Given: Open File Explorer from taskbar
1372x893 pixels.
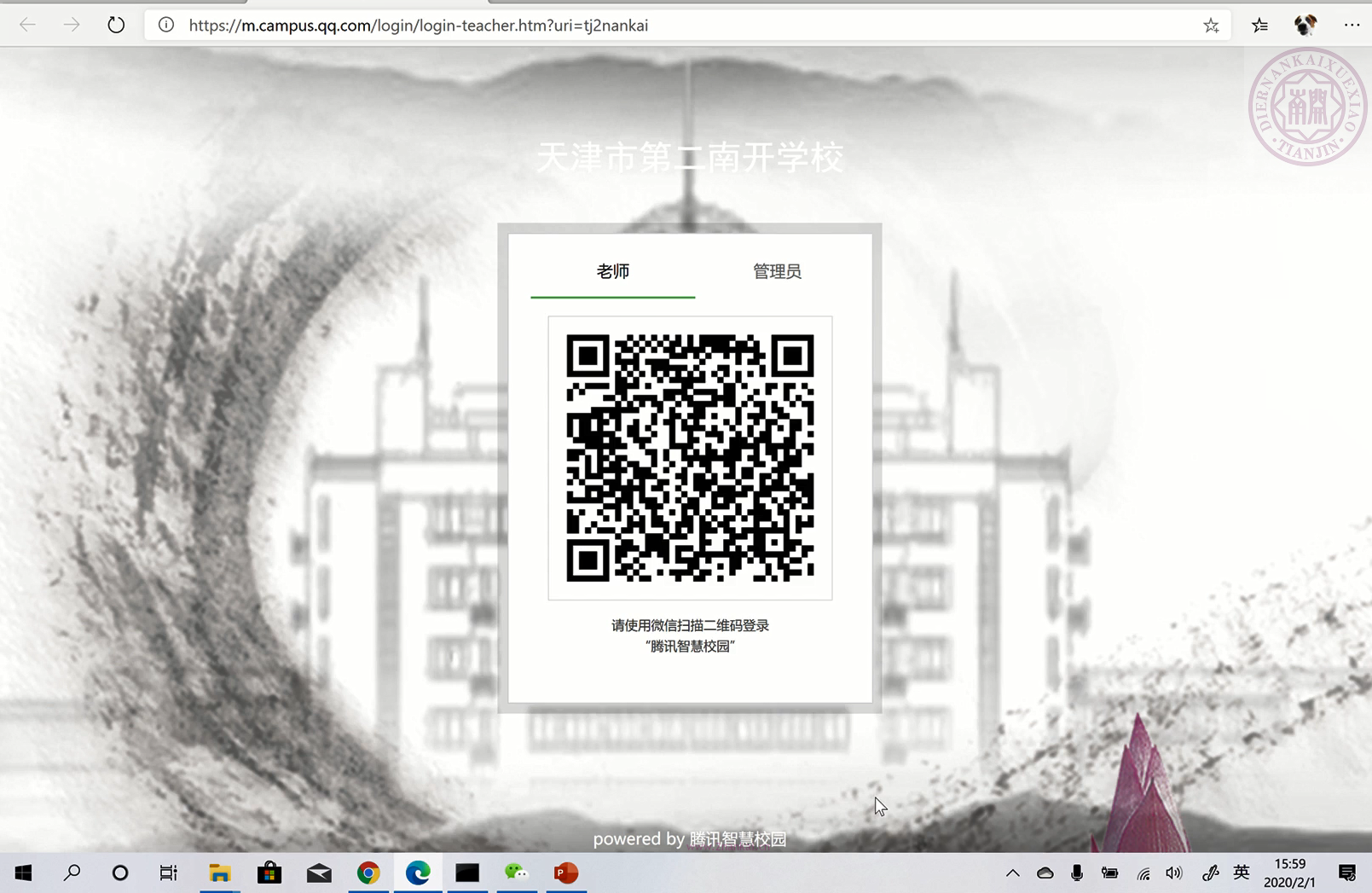Looking at the screenshot, I should pyautogui.click(x=220, y=873).
